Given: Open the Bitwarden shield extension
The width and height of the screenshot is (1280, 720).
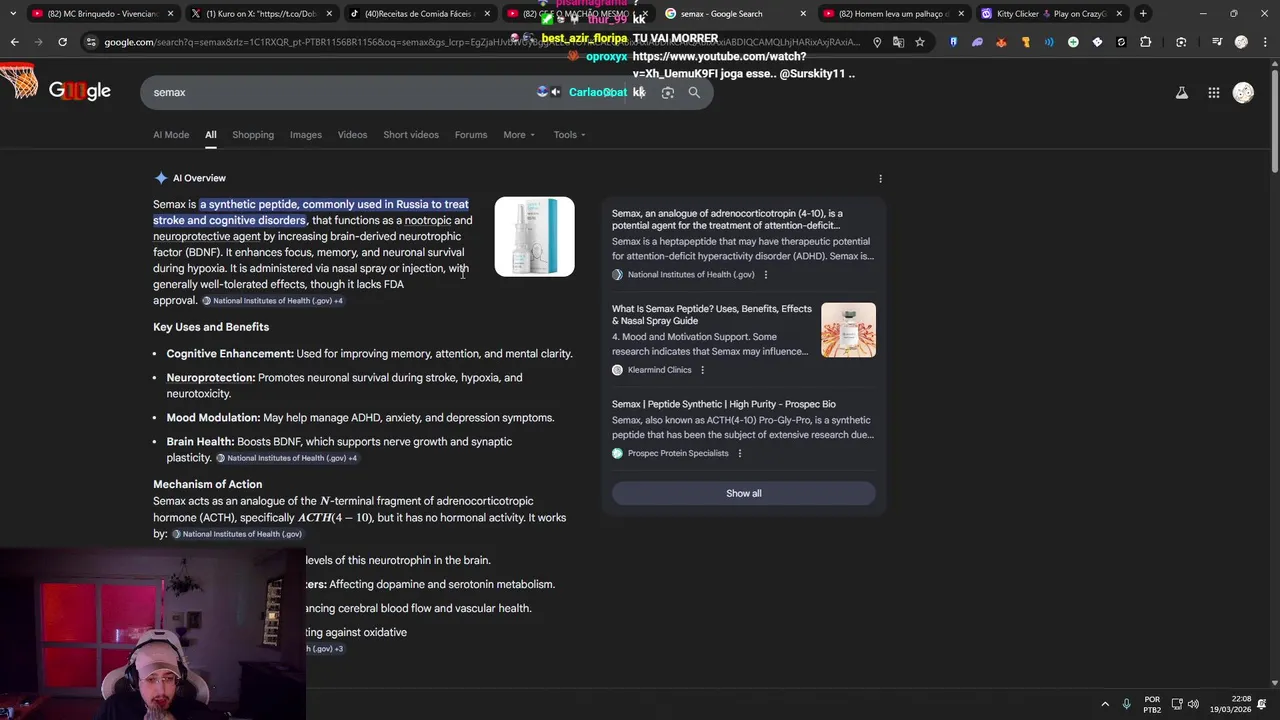Looking at the screenshot, I should (953, 42).
